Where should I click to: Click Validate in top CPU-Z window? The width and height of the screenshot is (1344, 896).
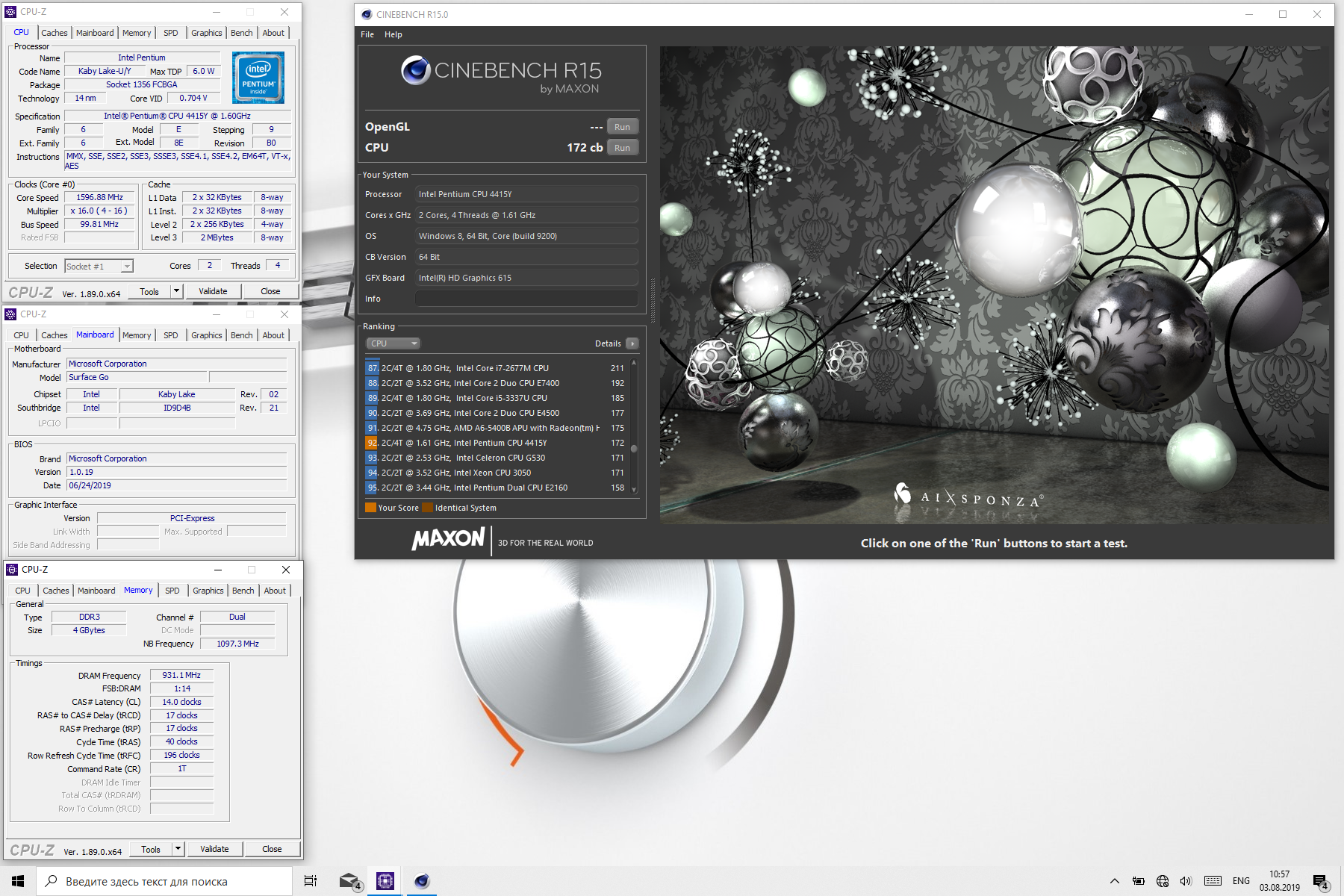(213, 291)
